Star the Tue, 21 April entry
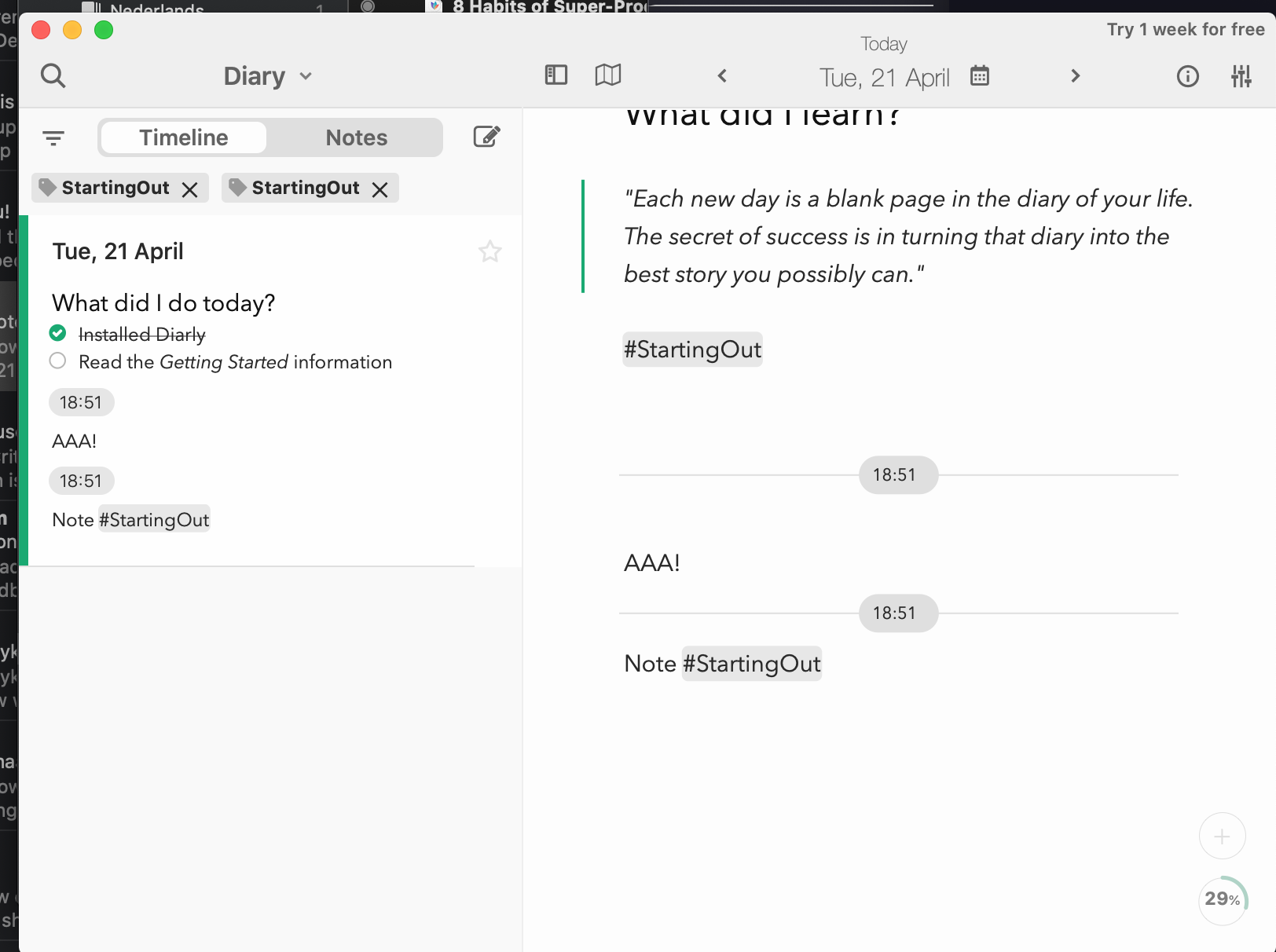The image size is (1276, 952). coord(490,251)
